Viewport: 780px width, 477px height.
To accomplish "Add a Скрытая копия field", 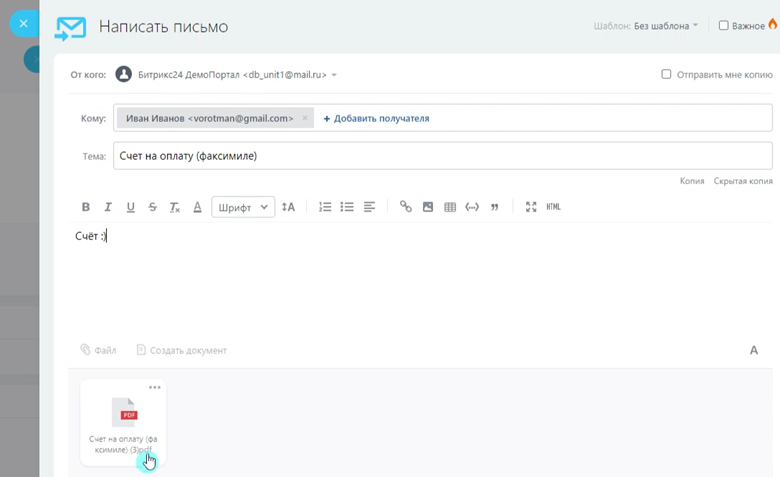I will point(743,181).
